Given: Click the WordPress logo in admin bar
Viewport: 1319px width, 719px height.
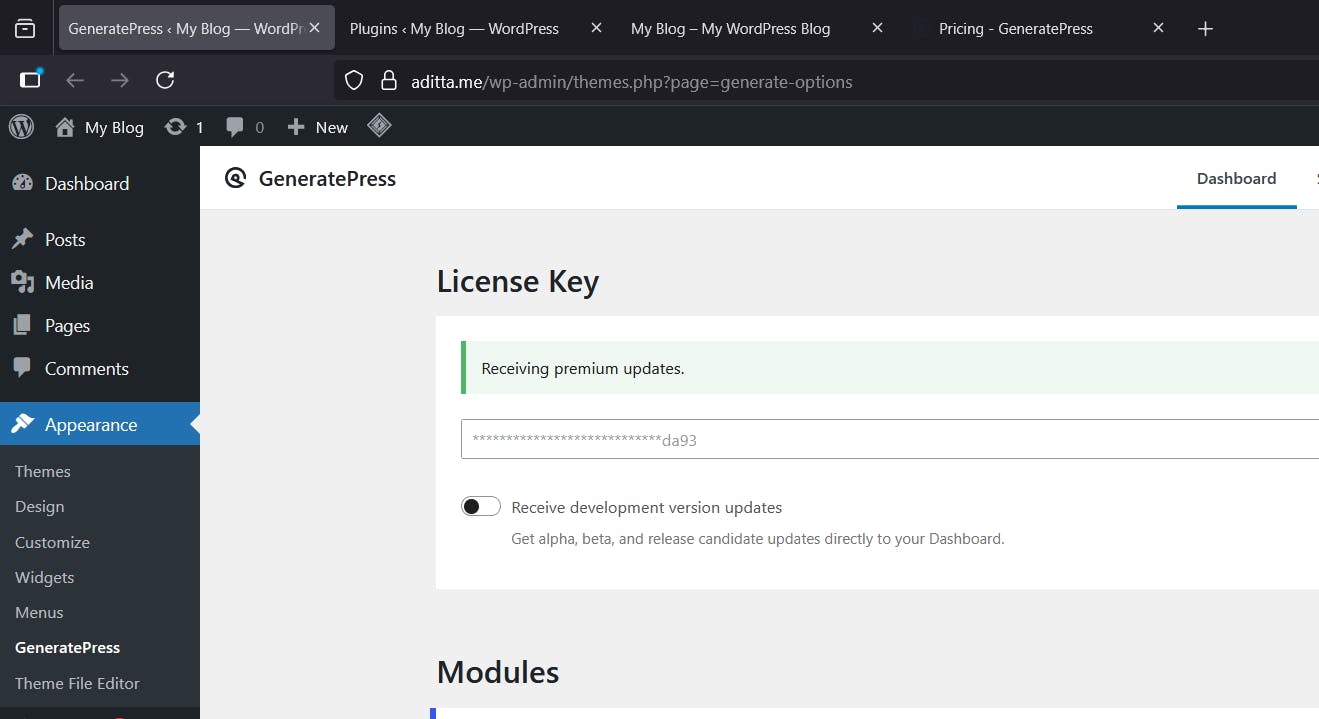Looking at the screenshot, I should (21, 127).
